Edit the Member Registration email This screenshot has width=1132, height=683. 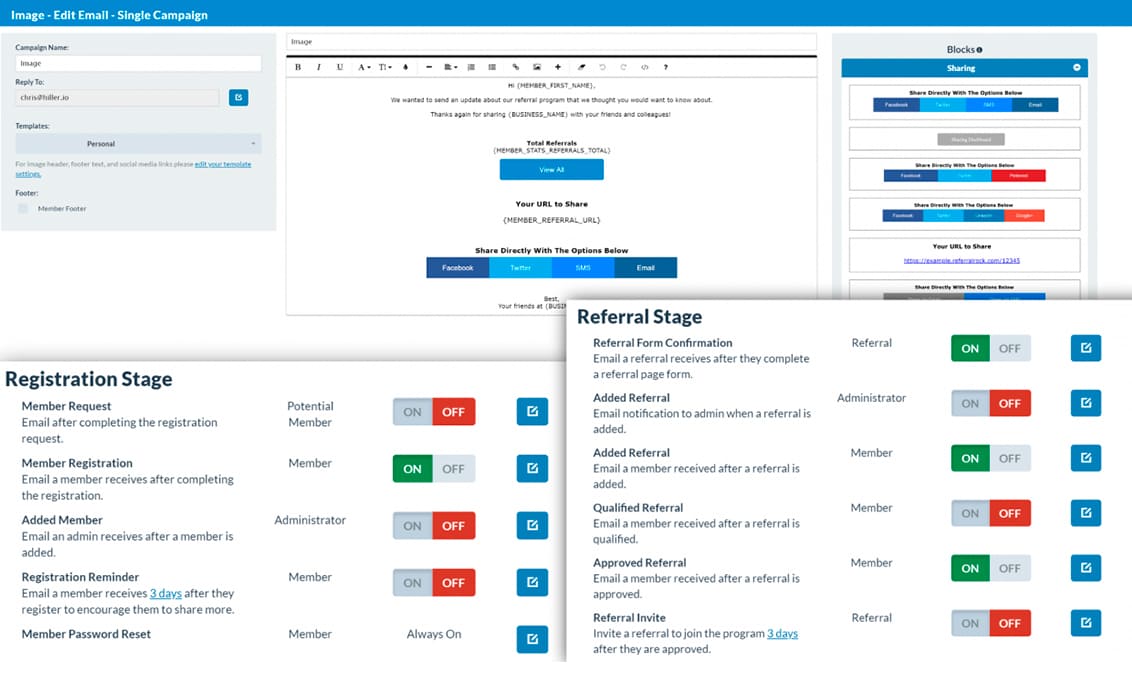coord(532,468)
